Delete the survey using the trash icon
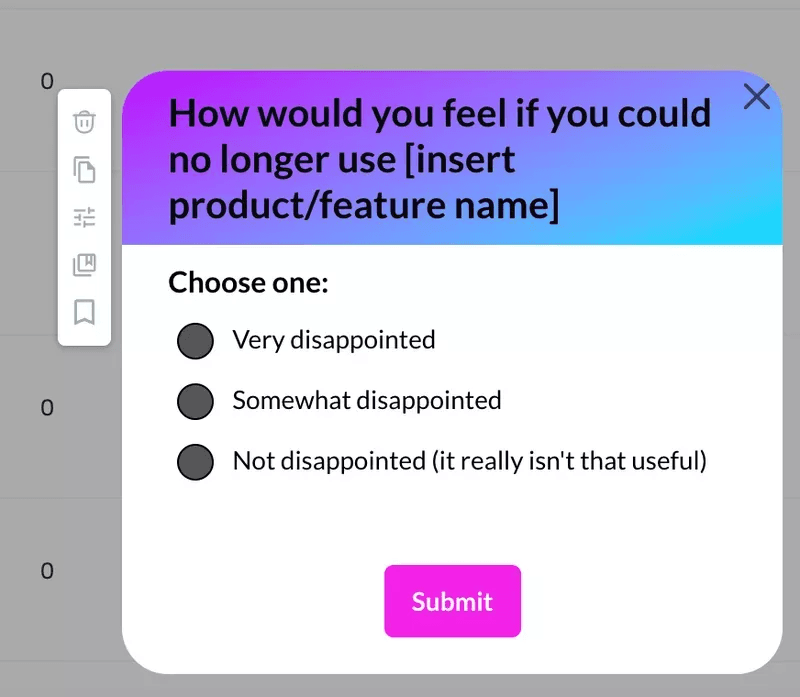 84,121
